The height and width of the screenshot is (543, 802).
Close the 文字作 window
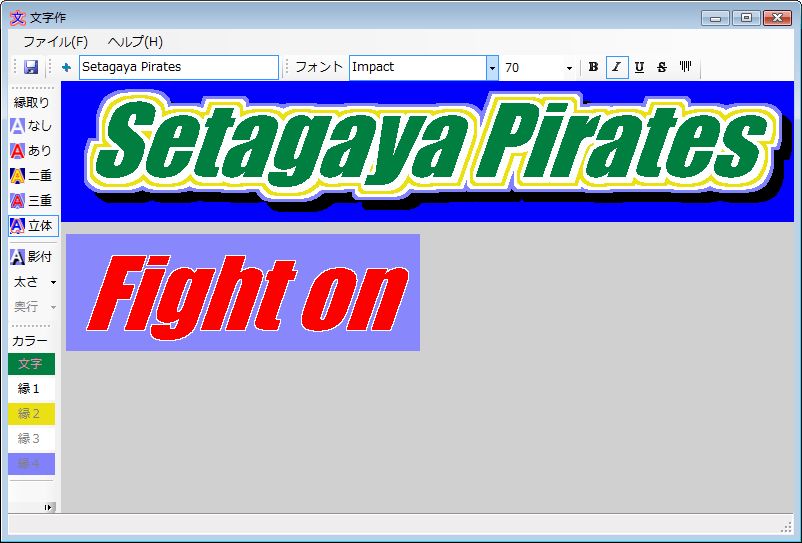click(x=777, y=18)
